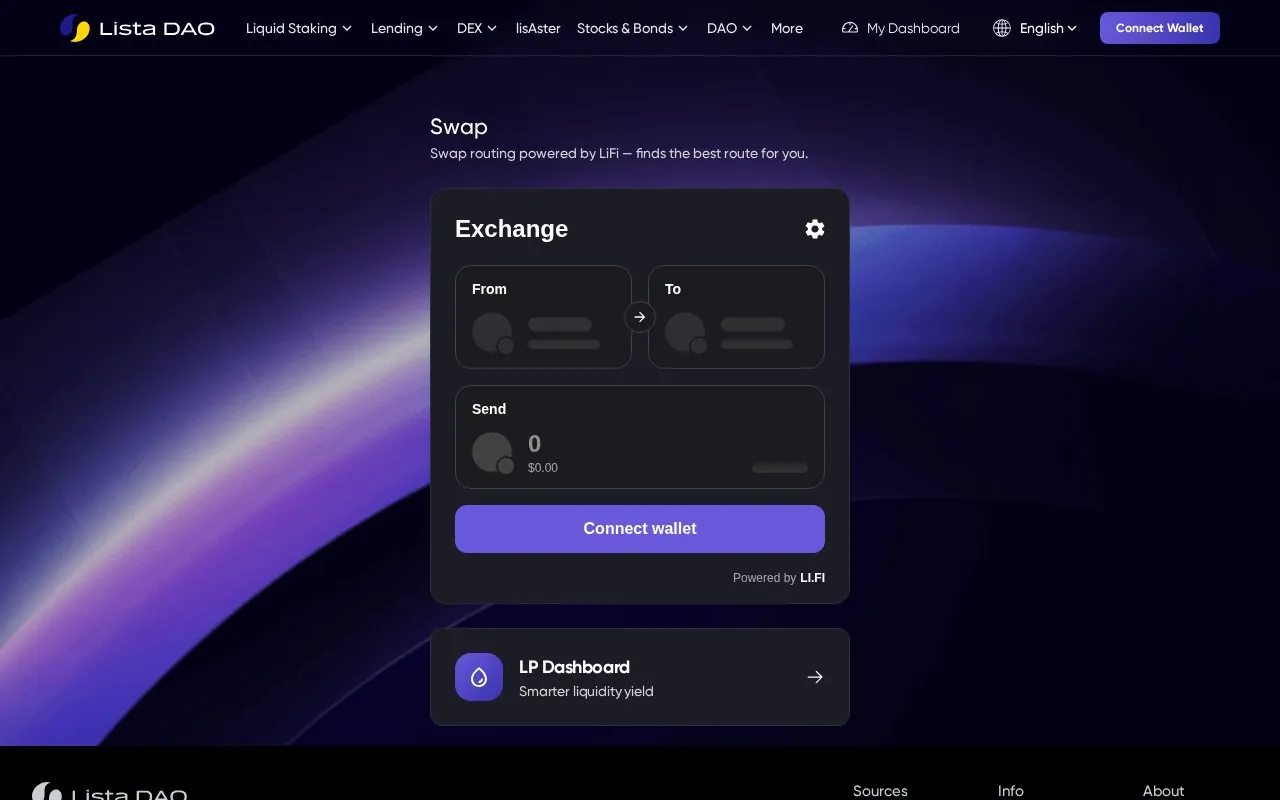The width and height of the screenshot is (1280, 800).
Task: Select the To token card
Action: coord(736,317)
